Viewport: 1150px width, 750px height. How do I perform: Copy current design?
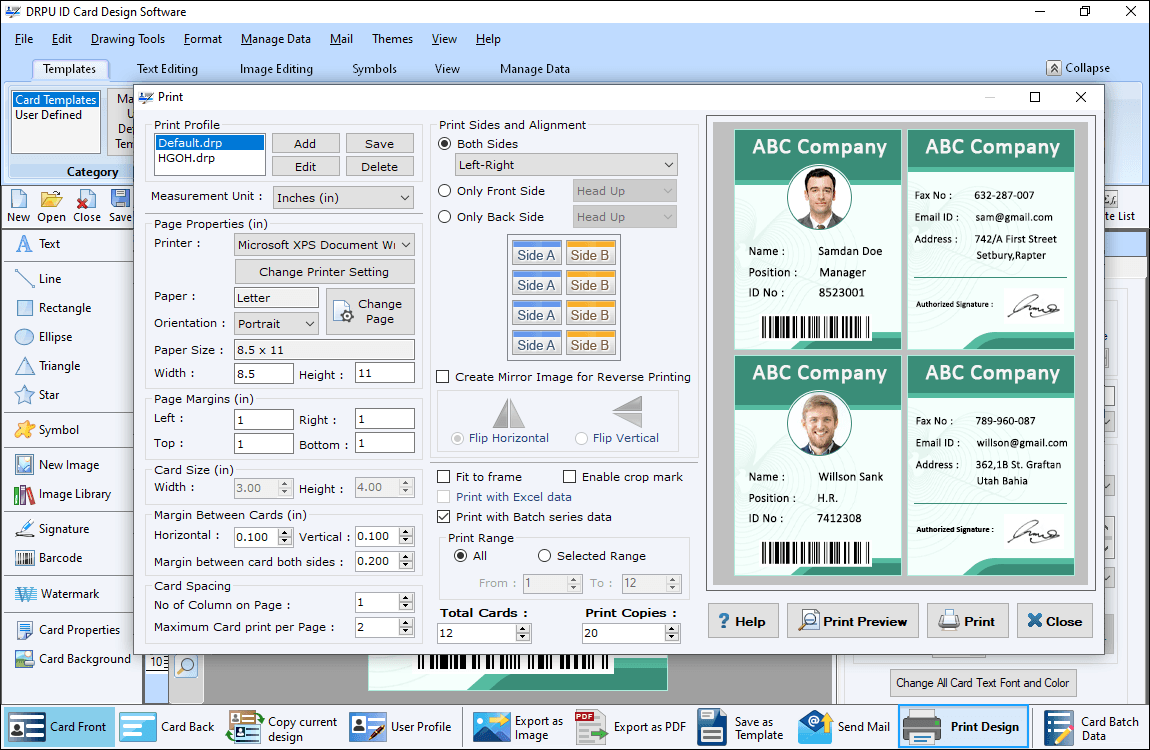click(x=283, y=727)
